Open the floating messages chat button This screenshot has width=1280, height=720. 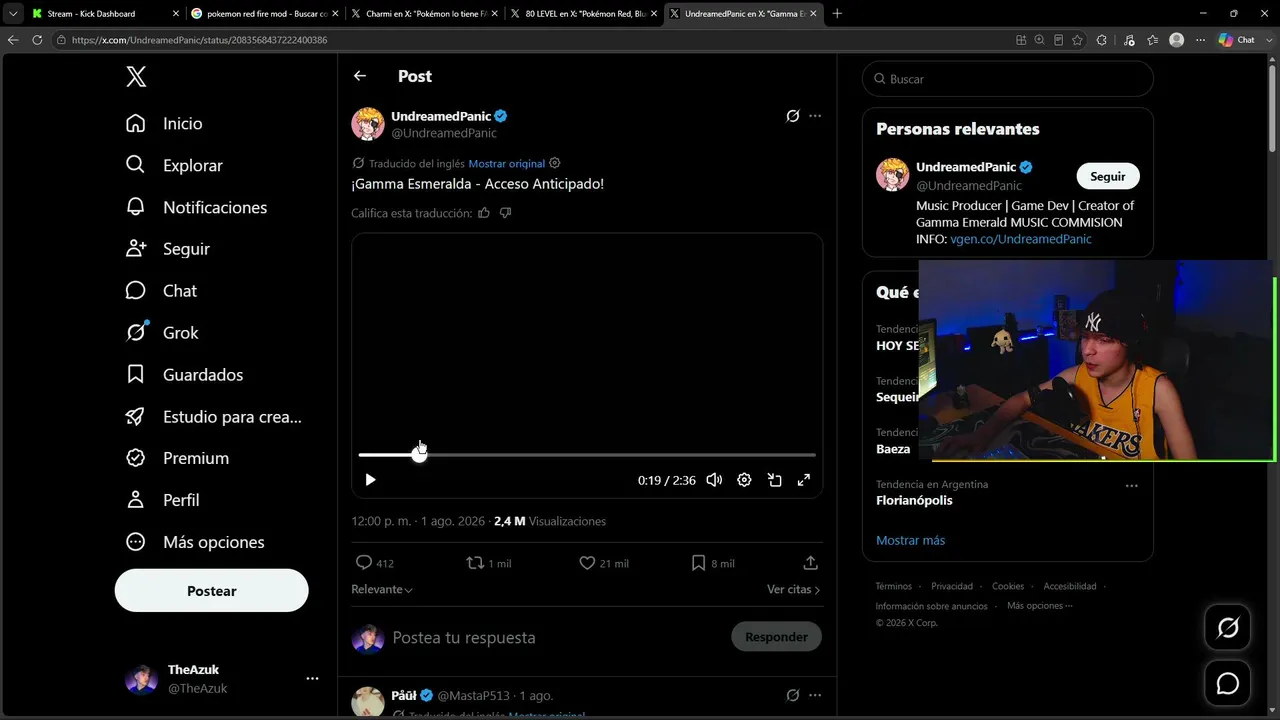pos(1228,684)
